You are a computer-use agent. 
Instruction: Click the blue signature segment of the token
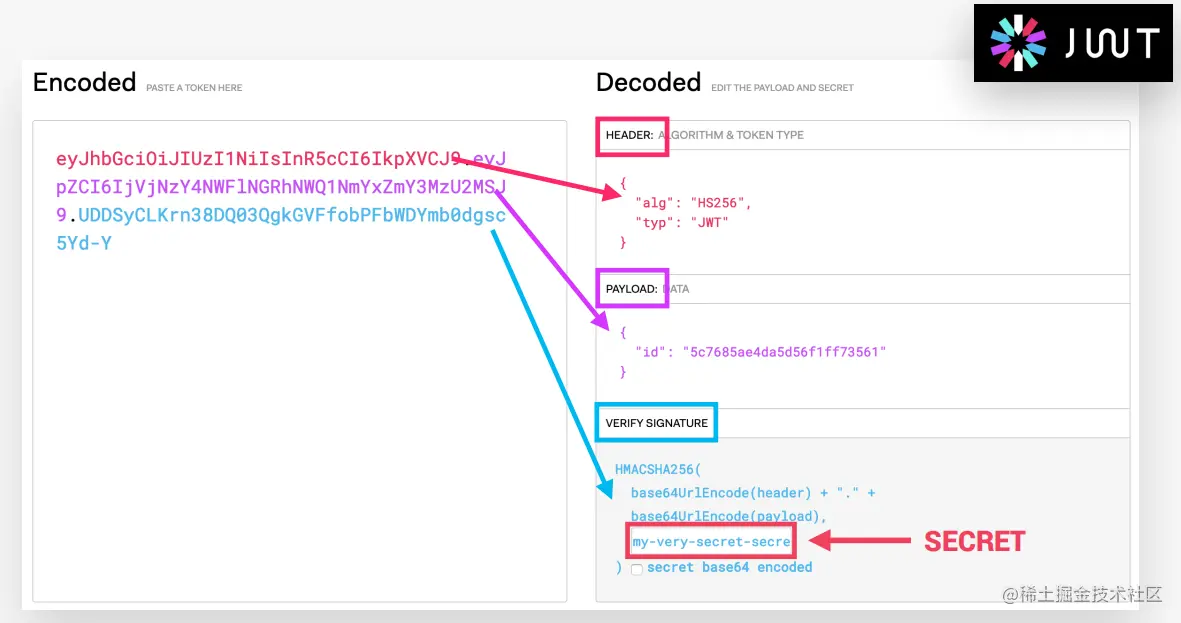[290, 215]
